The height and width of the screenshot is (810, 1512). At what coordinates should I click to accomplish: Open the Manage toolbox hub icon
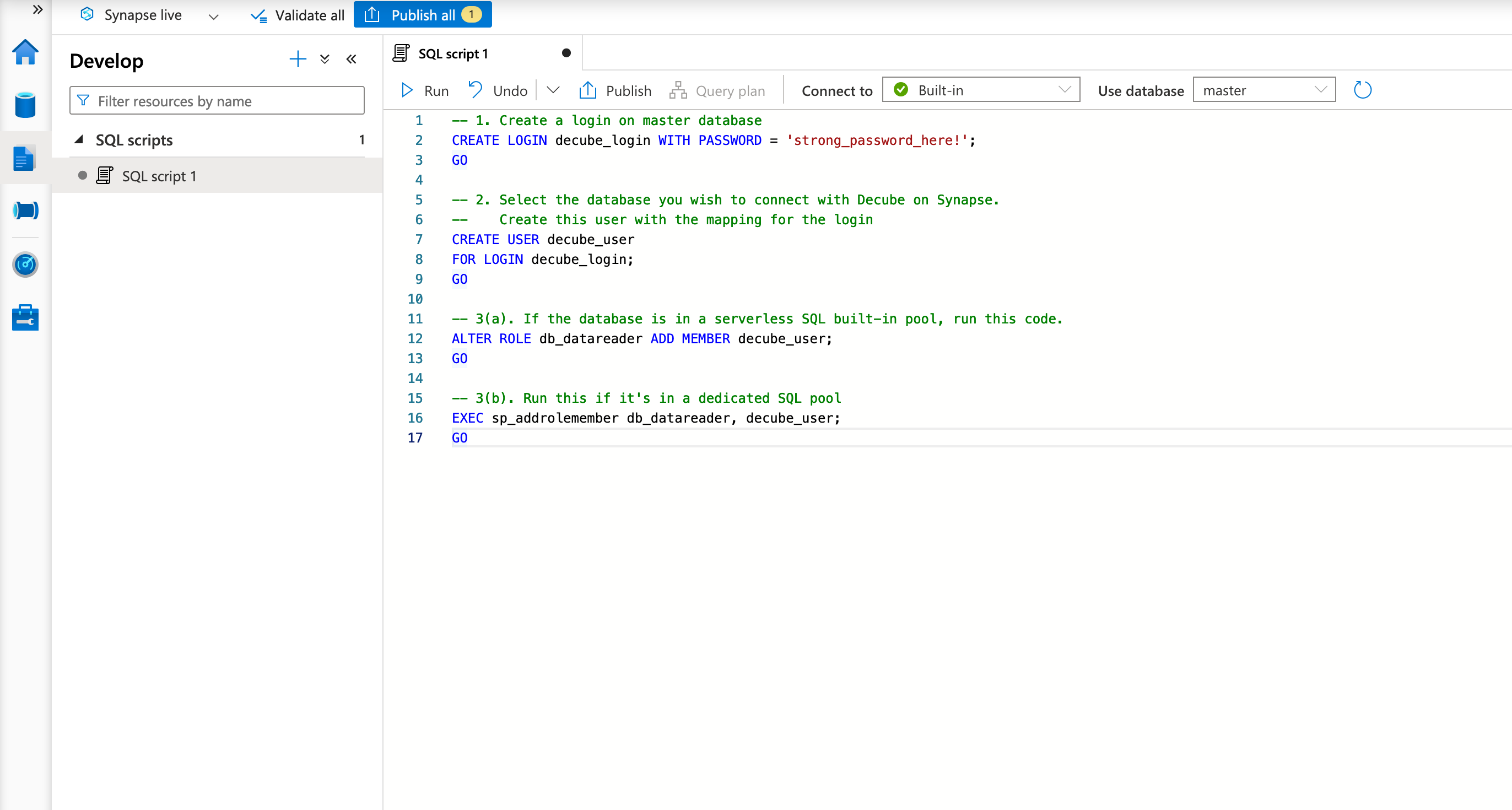pos(25,317)
